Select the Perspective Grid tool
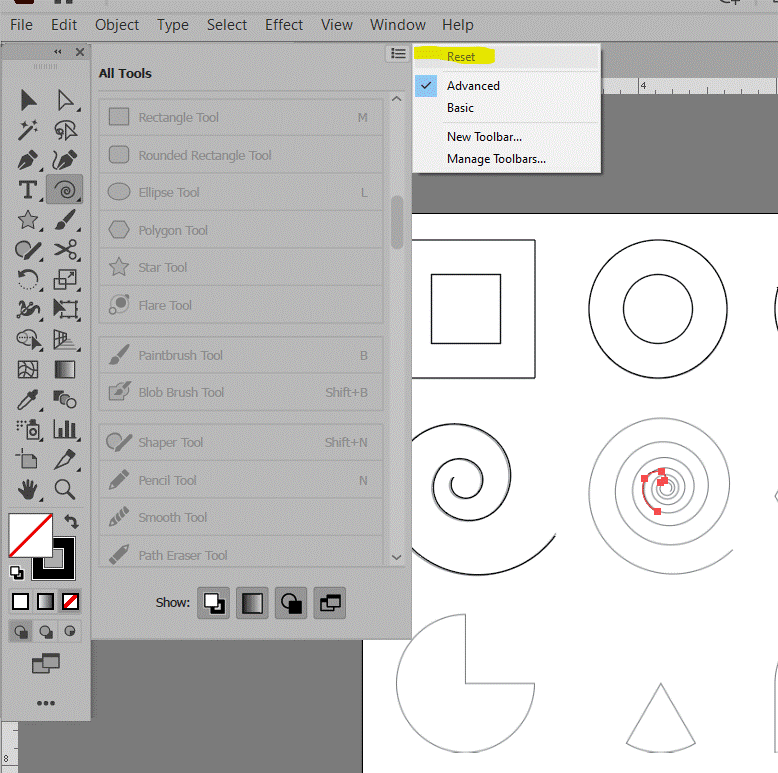The image size is (778, 773). [65, 339]
